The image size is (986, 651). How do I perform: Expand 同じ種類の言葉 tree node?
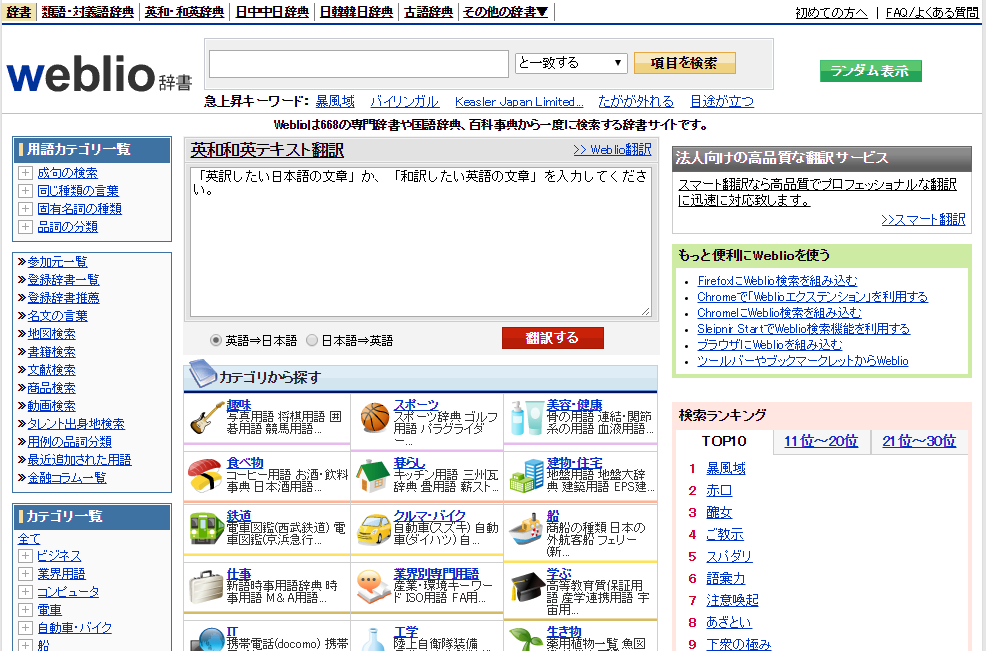pyautogui.click(x=25, y=191)
